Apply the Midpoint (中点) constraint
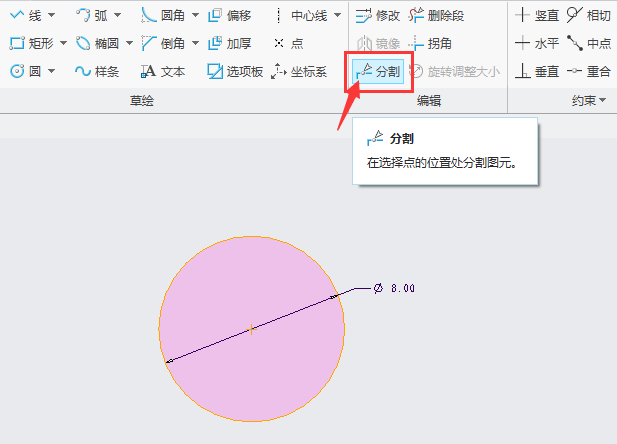 589,43
